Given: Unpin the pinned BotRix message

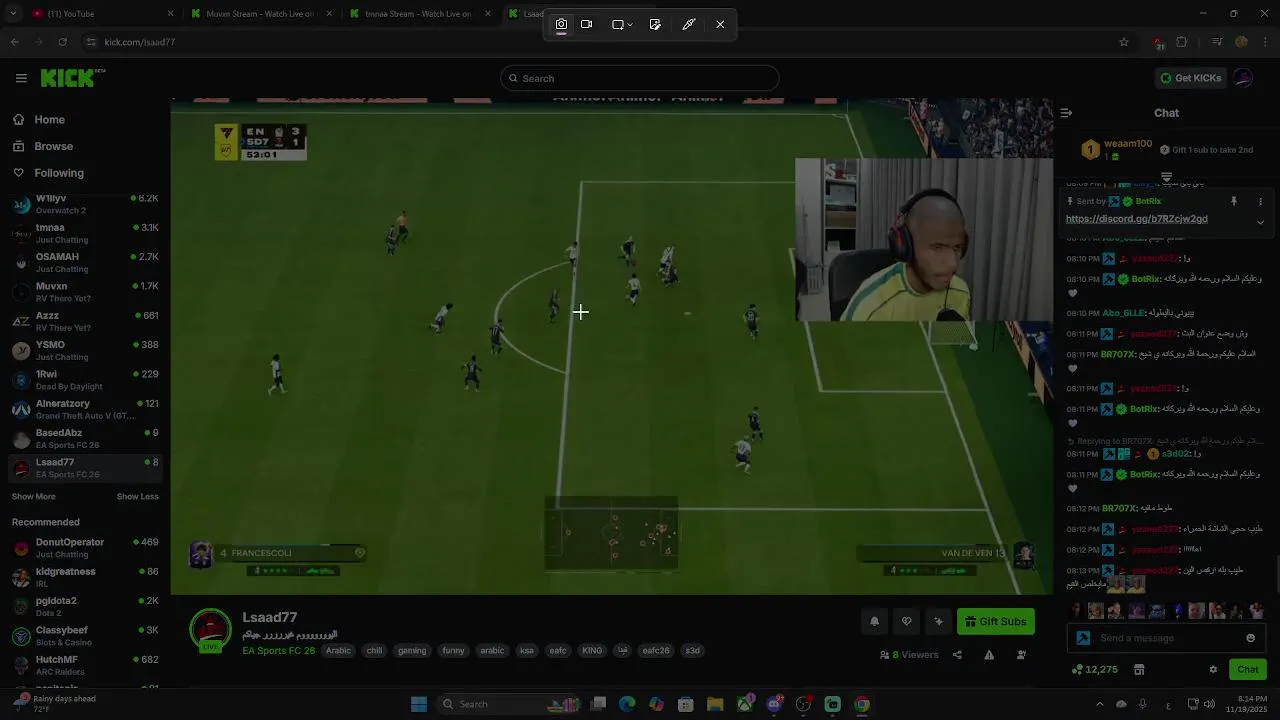Looking at the screenshot, I should point(1234,201).
